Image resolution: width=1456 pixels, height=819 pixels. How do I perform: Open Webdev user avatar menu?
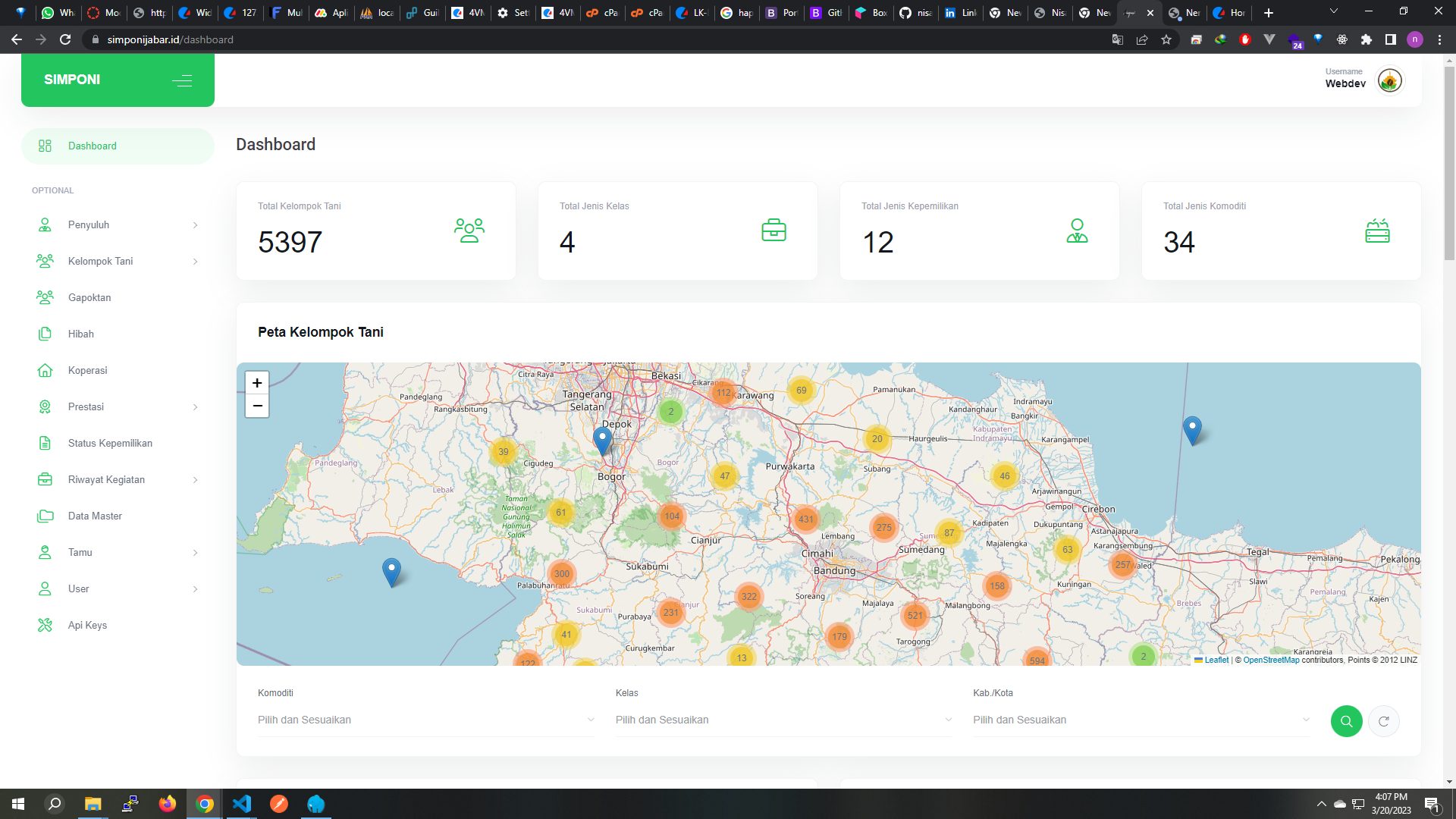point(1389,80)
